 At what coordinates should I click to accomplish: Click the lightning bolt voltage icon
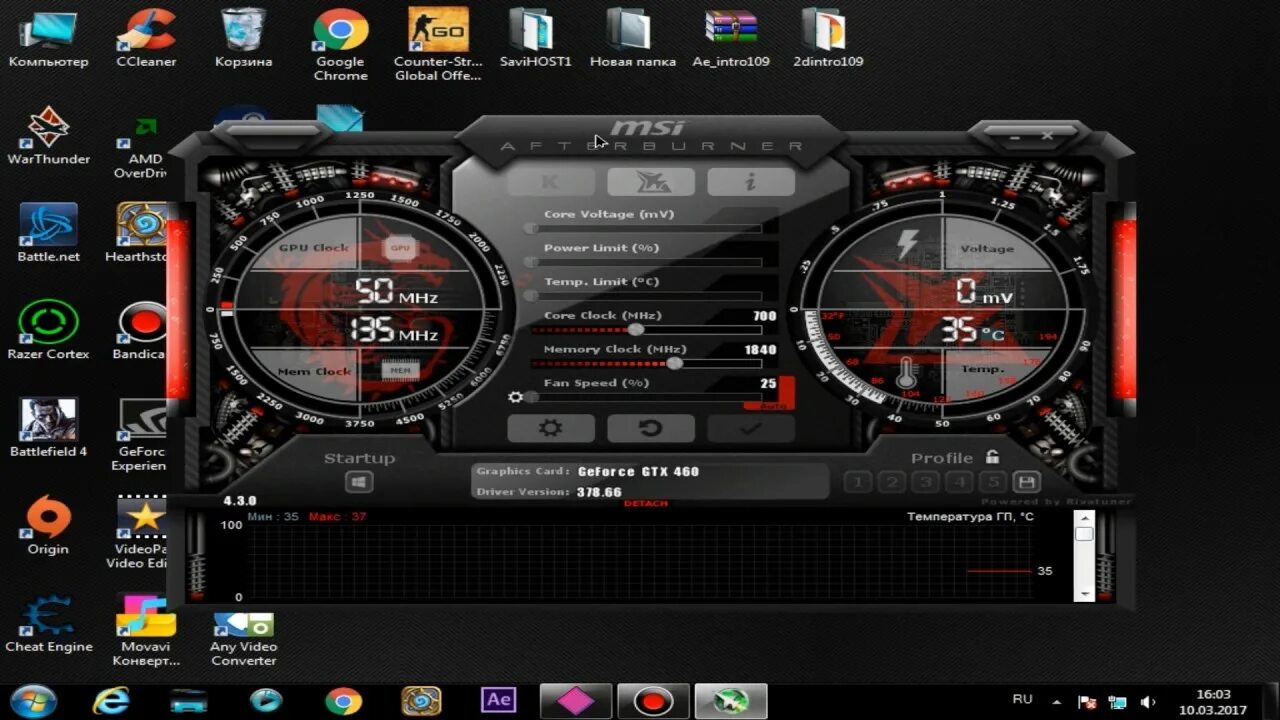coord(907,245)
